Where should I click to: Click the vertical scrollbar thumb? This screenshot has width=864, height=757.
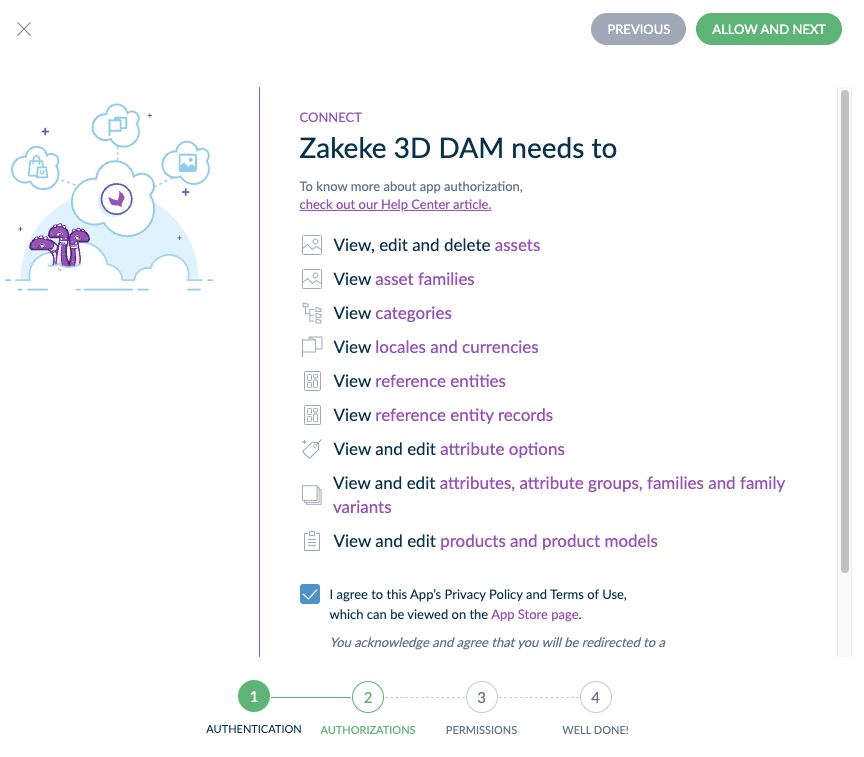pyautogui.click(x=845, y=332)
